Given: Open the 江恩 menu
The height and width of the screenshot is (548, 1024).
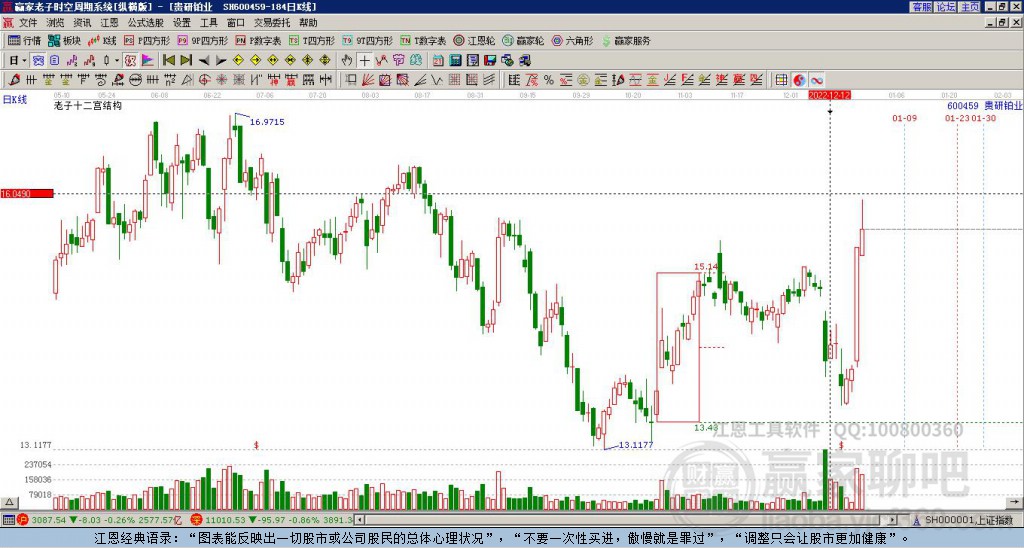Looking at the screenshot, I should coord(110,23).
